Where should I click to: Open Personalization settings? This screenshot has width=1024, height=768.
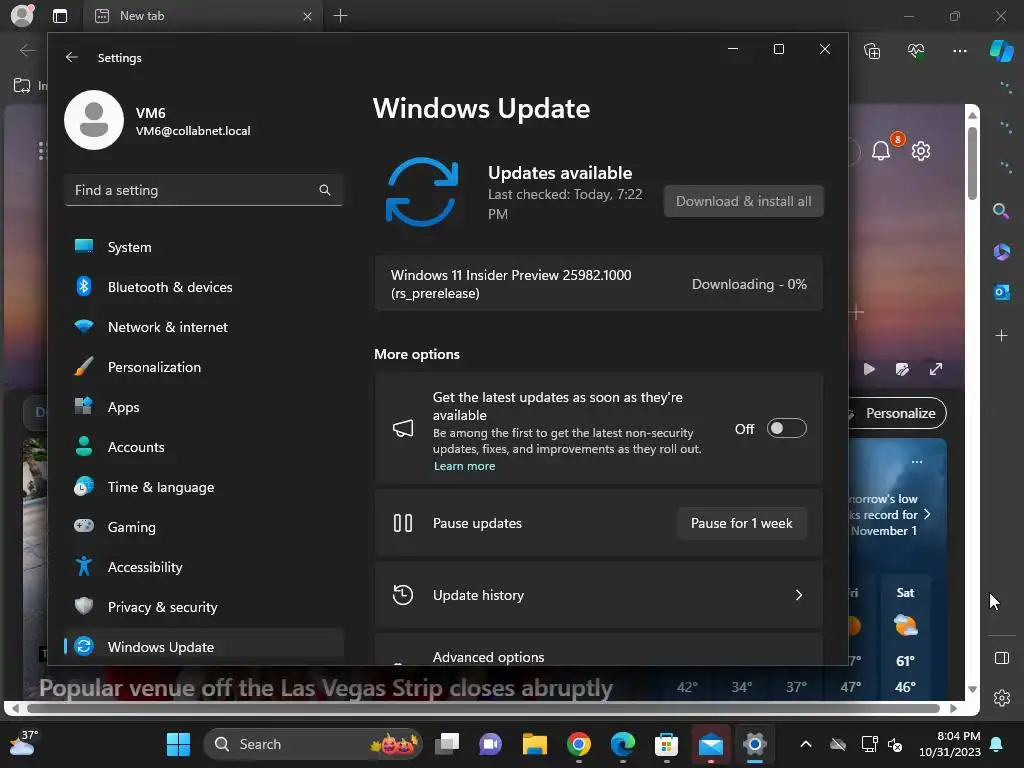(x=204, y=367)
